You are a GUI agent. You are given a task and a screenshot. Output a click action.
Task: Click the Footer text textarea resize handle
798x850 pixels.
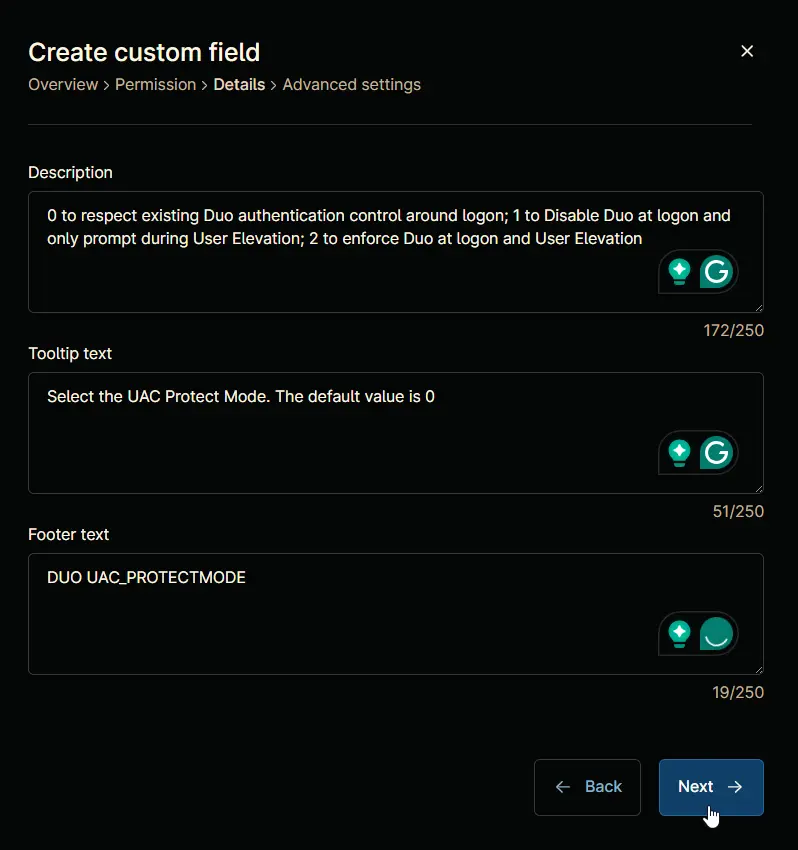tap(758, 670)
